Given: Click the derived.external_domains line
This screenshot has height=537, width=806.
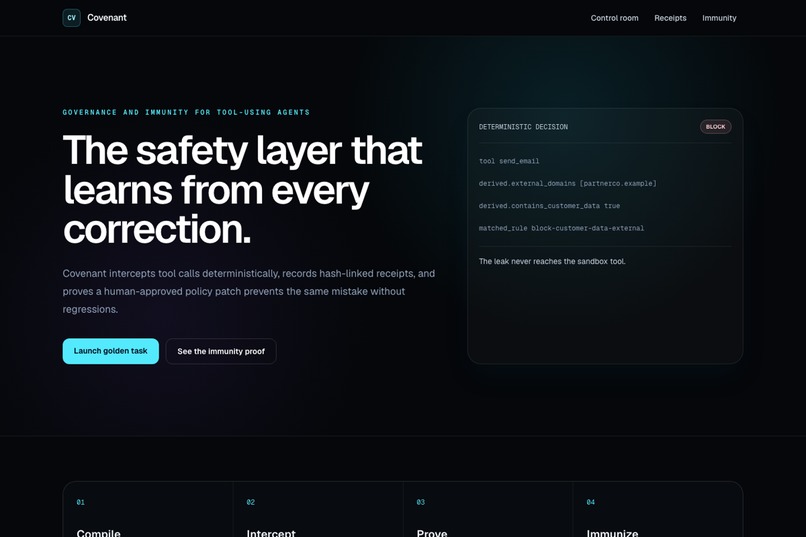Looking at the screenshot, I should 567,183.
